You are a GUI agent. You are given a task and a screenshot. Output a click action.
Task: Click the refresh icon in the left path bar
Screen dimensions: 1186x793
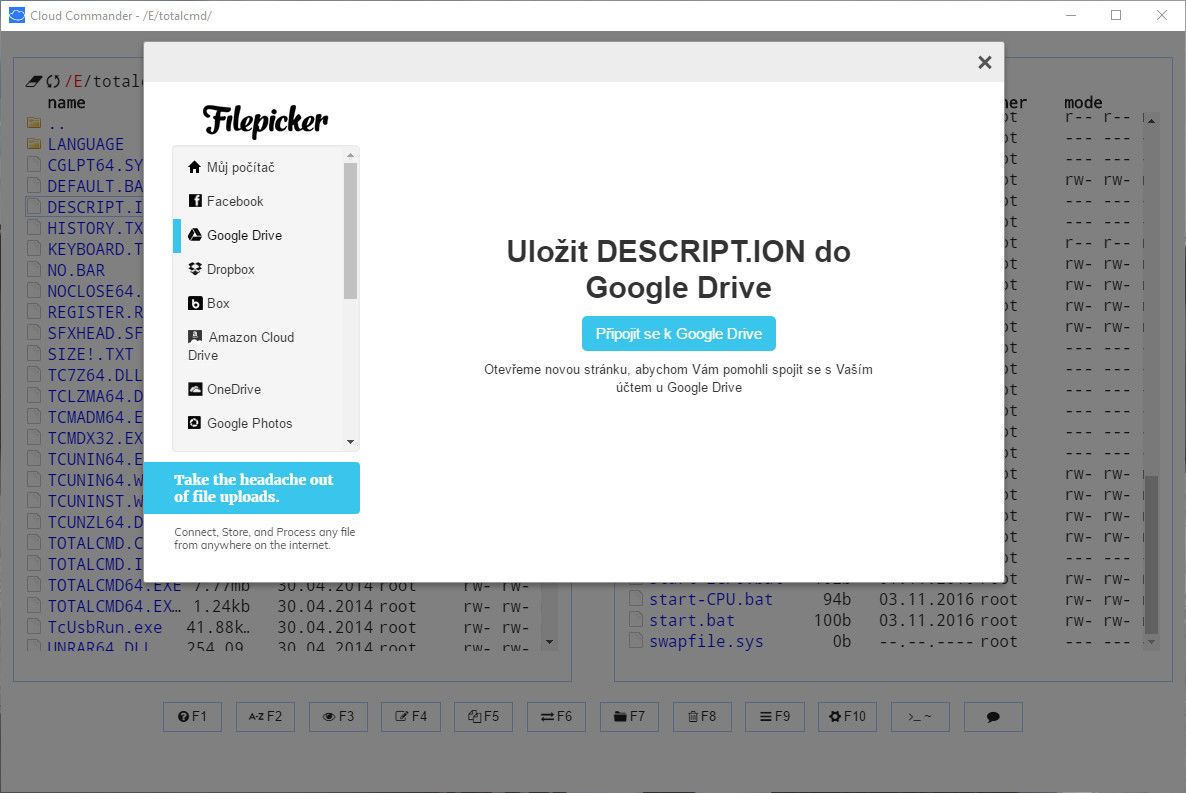[53, 81]
